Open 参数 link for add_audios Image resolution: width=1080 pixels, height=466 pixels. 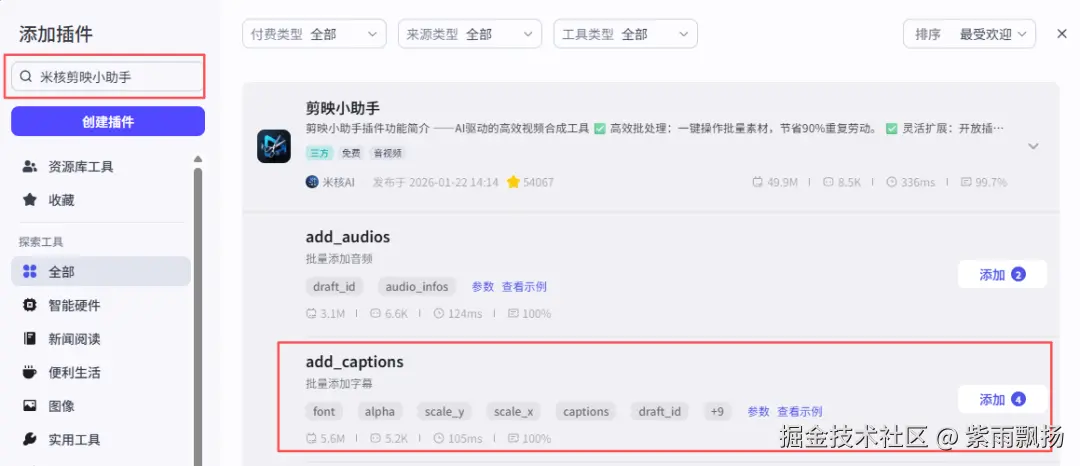(483, 287)
